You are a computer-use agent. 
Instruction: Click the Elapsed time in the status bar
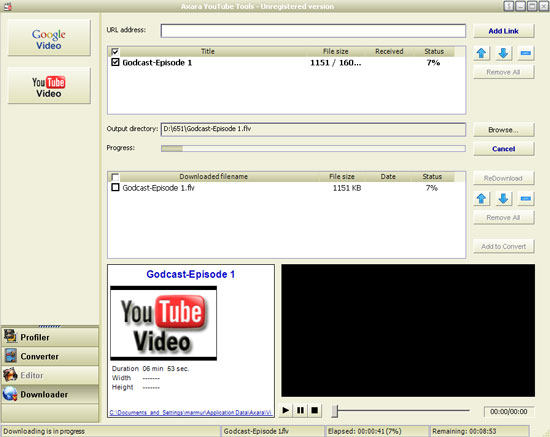tap(364, 431)
